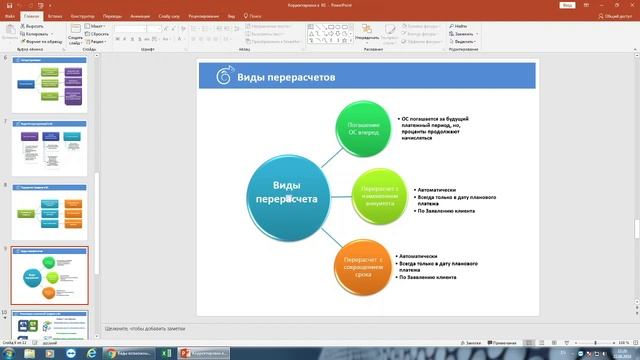Click the Slide Show icon in the status bar
Viewport: 640px width, 360px height.
(567, 343)
